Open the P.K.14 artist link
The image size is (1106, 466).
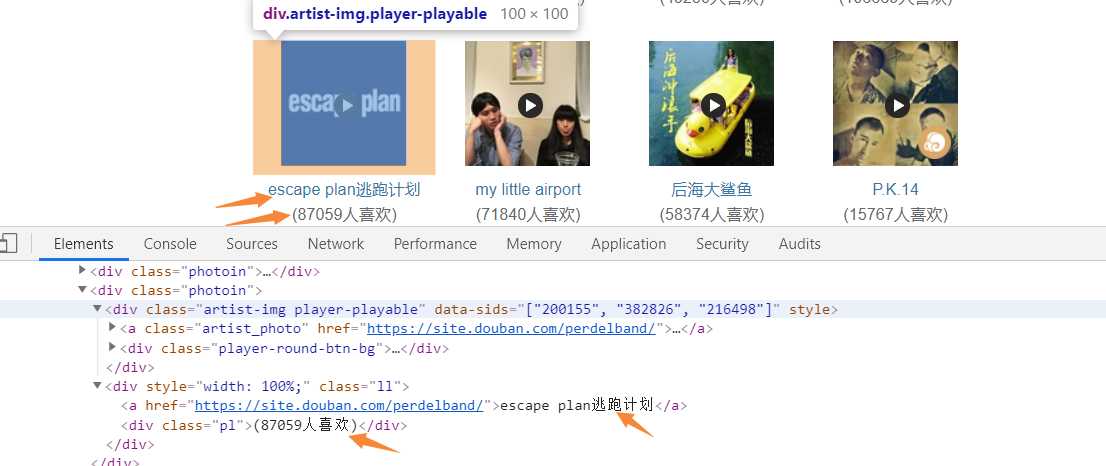pyautogui.click(x=895, y=190)
